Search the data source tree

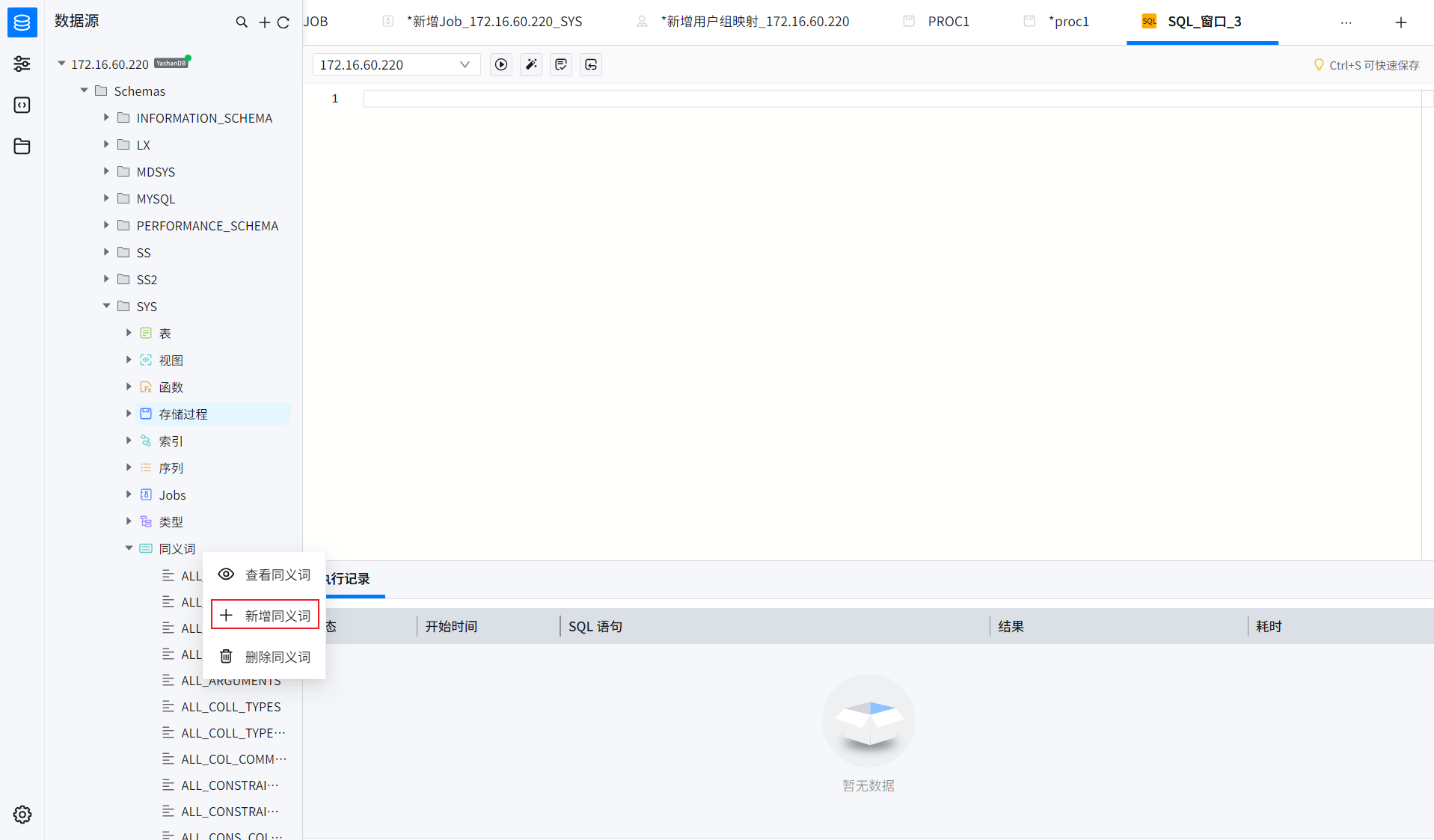242,22
